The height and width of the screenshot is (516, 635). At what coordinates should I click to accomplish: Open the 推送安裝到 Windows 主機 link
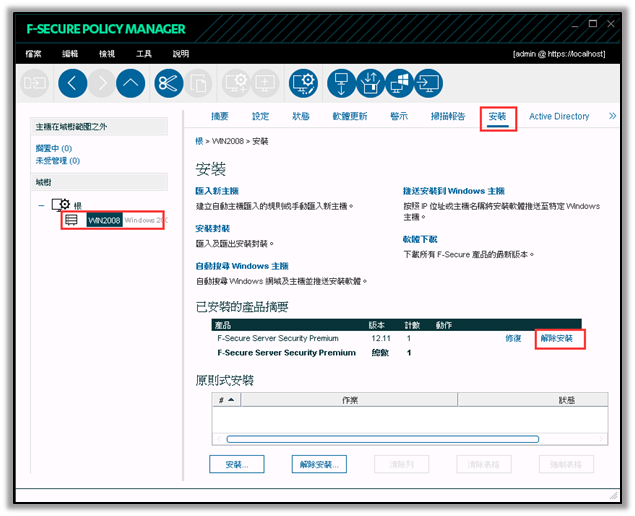[x=454, y=191]
